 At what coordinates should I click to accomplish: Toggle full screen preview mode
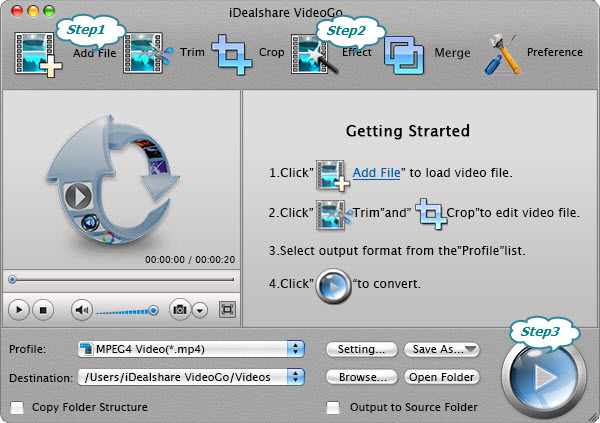tap(227, 310)
